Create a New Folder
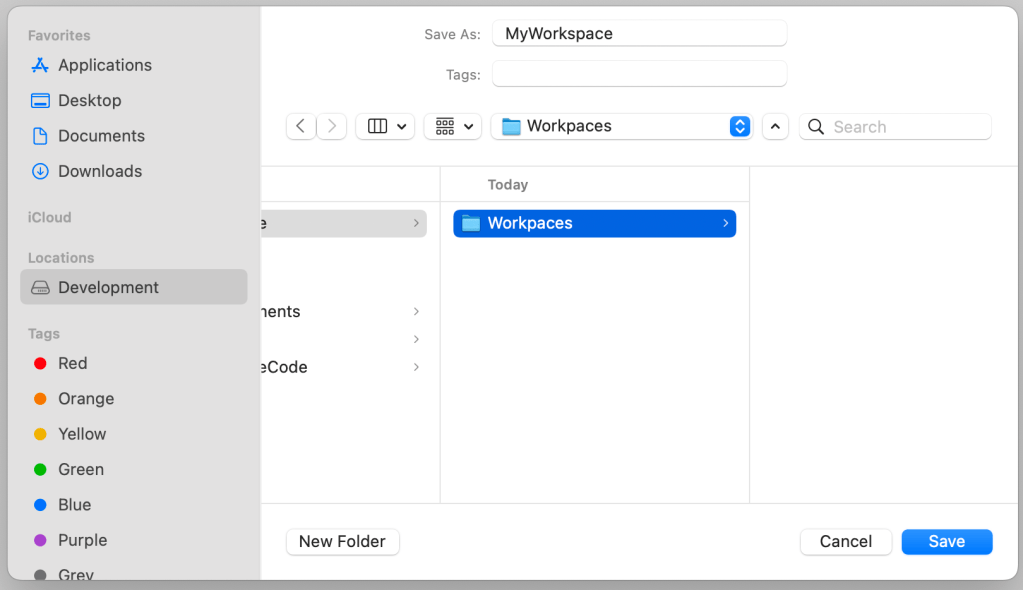The height and width of the screenshot is (590, 1023). click(342, 541)
